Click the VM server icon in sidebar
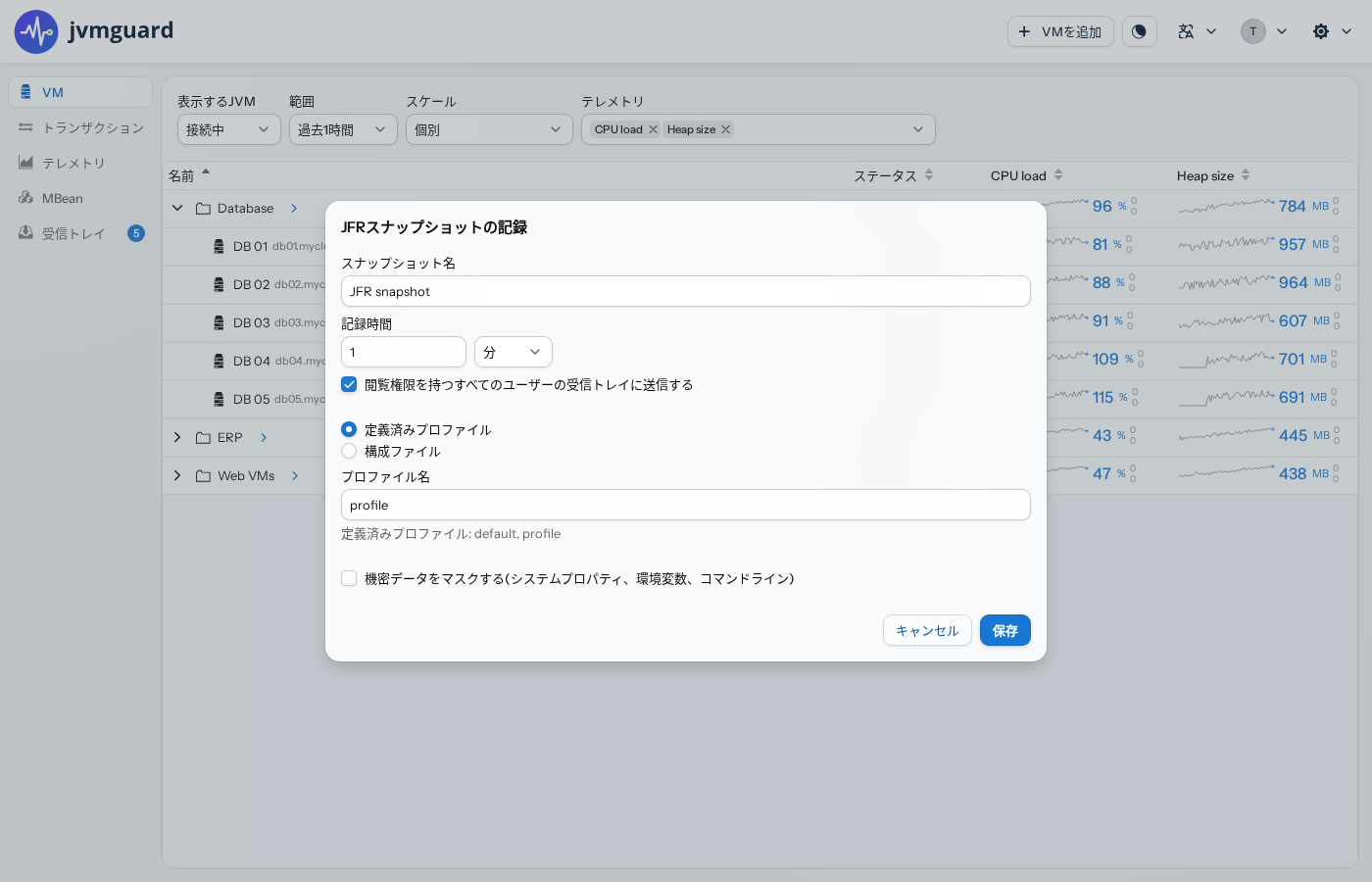 [x=25, y=92]
